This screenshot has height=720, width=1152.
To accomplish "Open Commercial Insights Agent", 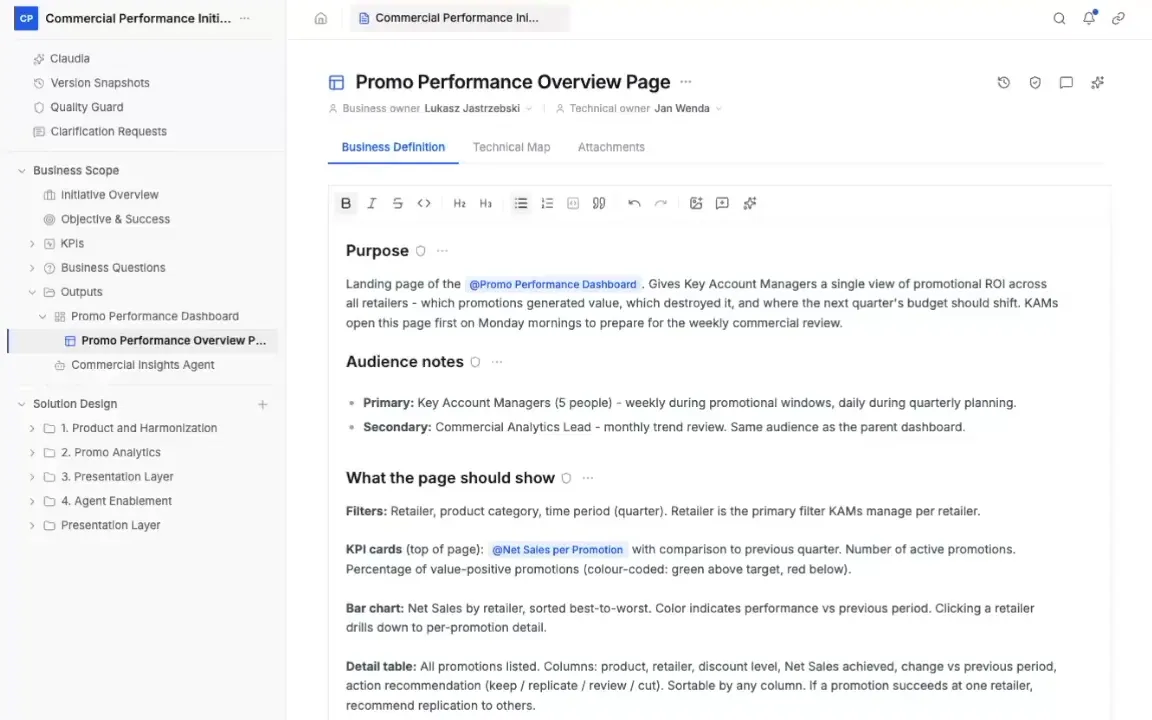I will 143,364.
